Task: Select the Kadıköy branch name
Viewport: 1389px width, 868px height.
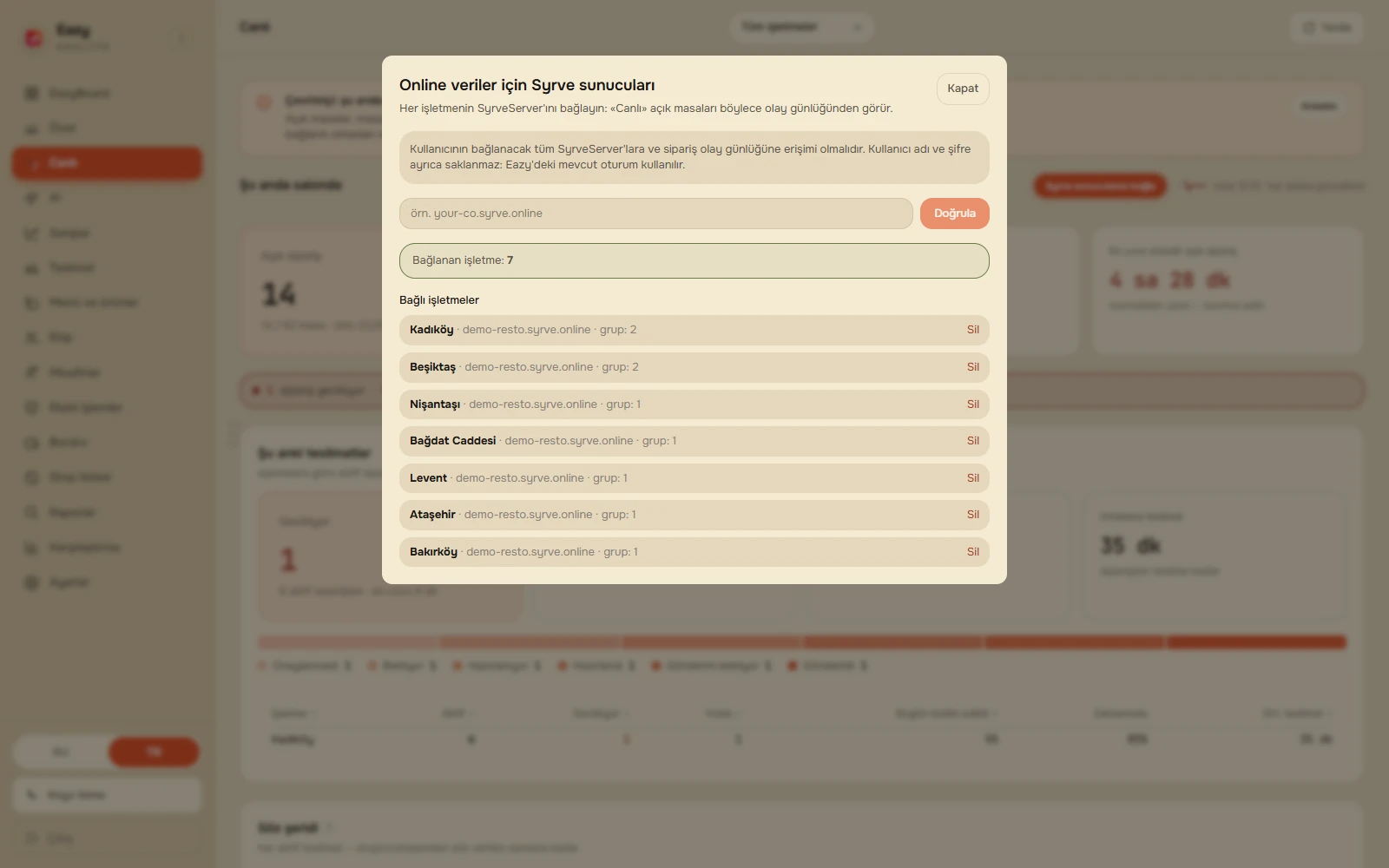Action: 431,330
